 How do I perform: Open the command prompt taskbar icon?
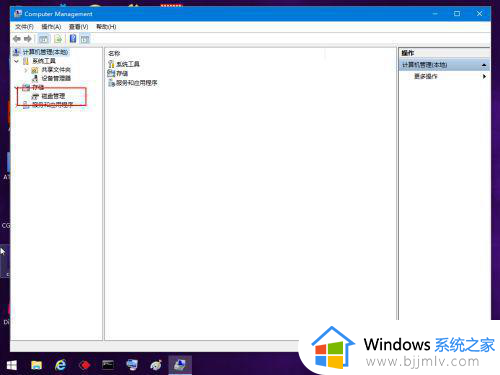click(108, 365)
